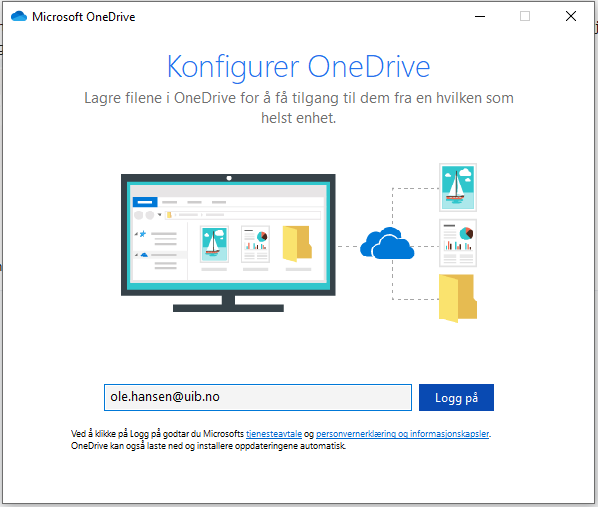Click the sailboat picture icon beside cloud
The width and height of the screenshot is (598, 507).
pyautogui.click(x=458, y=188)
